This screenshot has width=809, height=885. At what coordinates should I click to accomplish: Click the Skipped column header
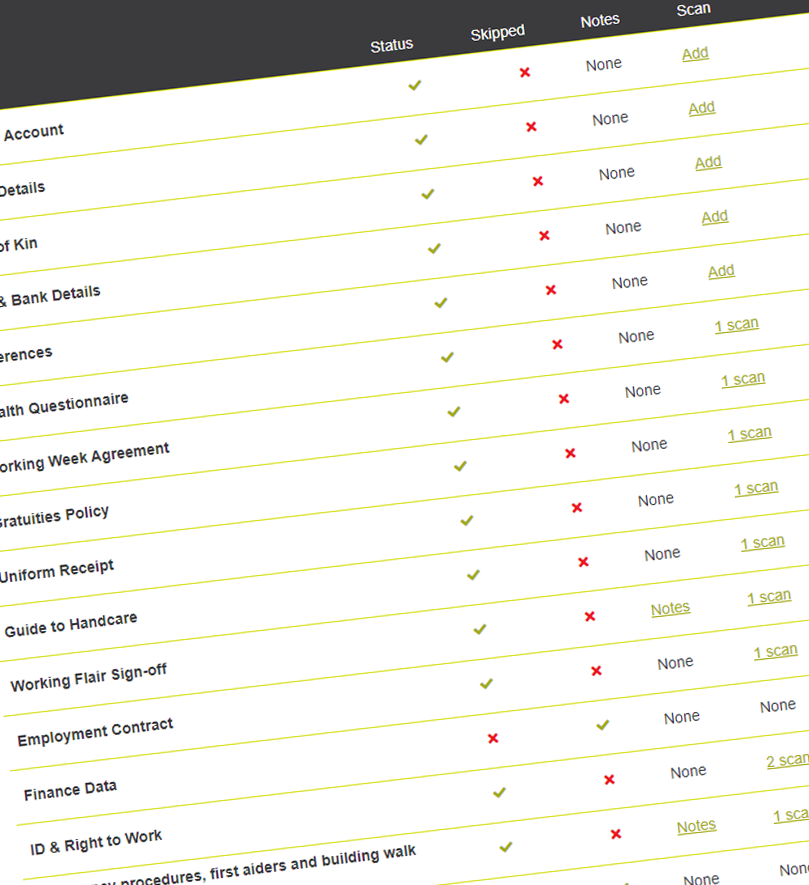point(498,33)
